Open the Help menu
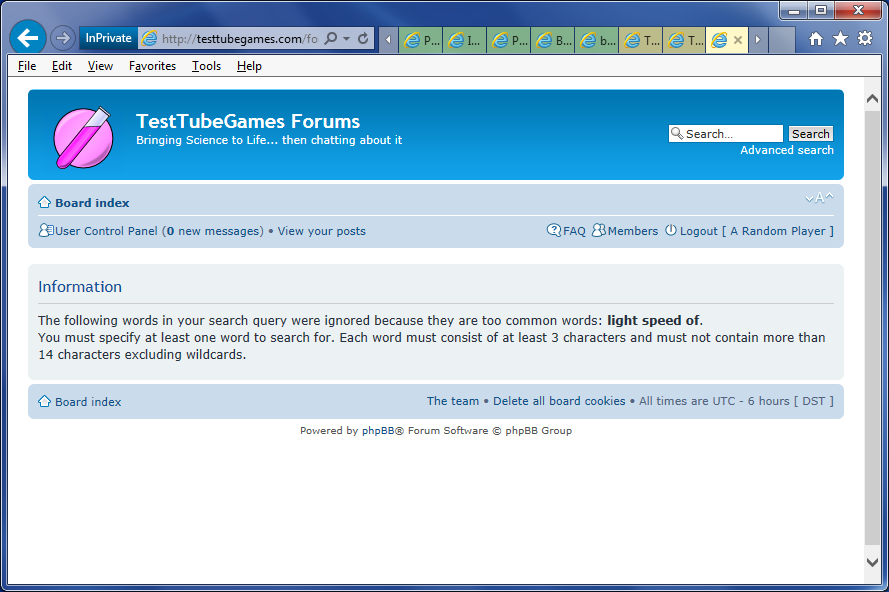This screenshot has height=592, width=889. pyautogui.click(x=249, y=66)
